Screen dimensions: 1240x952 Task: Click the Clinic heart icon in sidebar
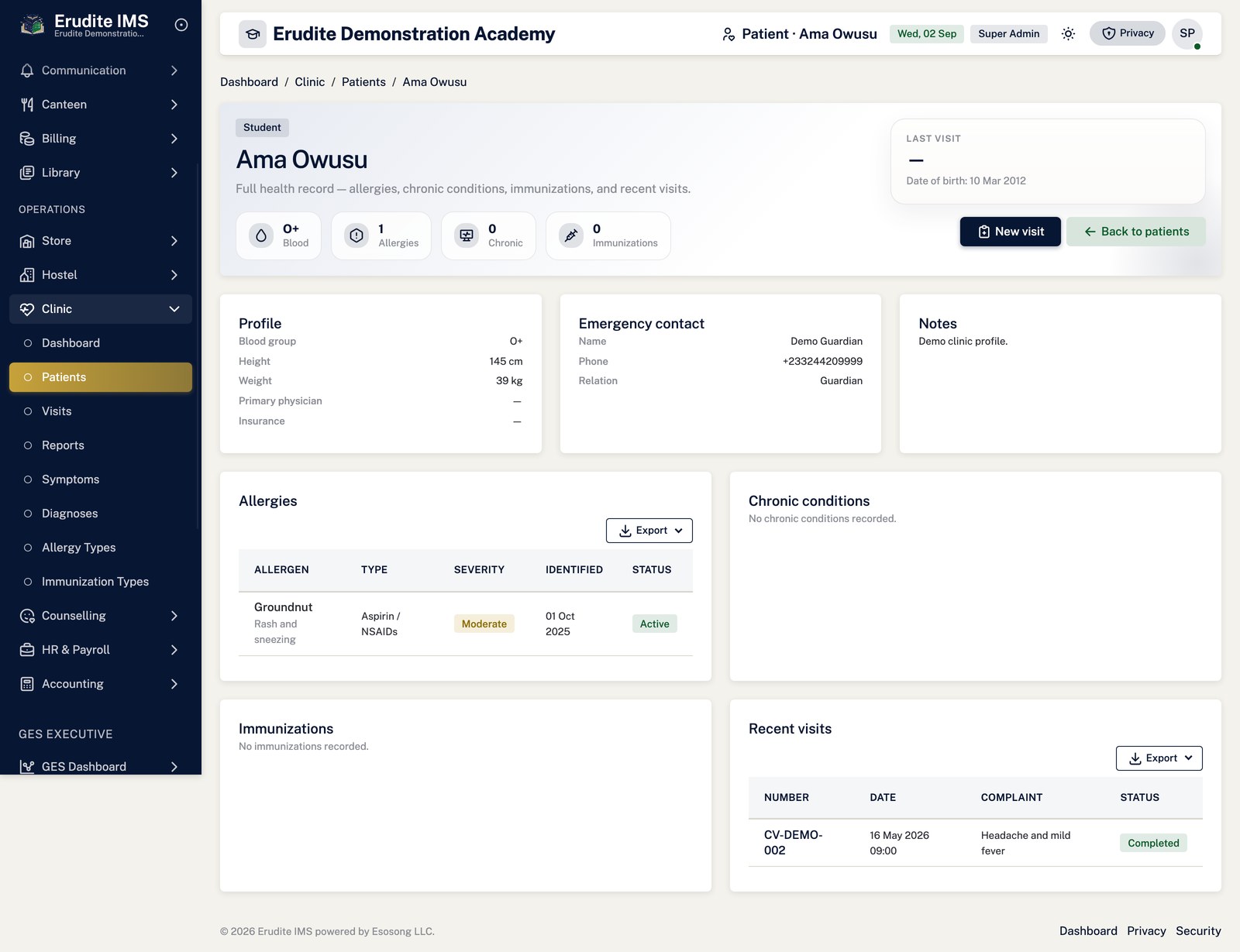click(27, 309)
